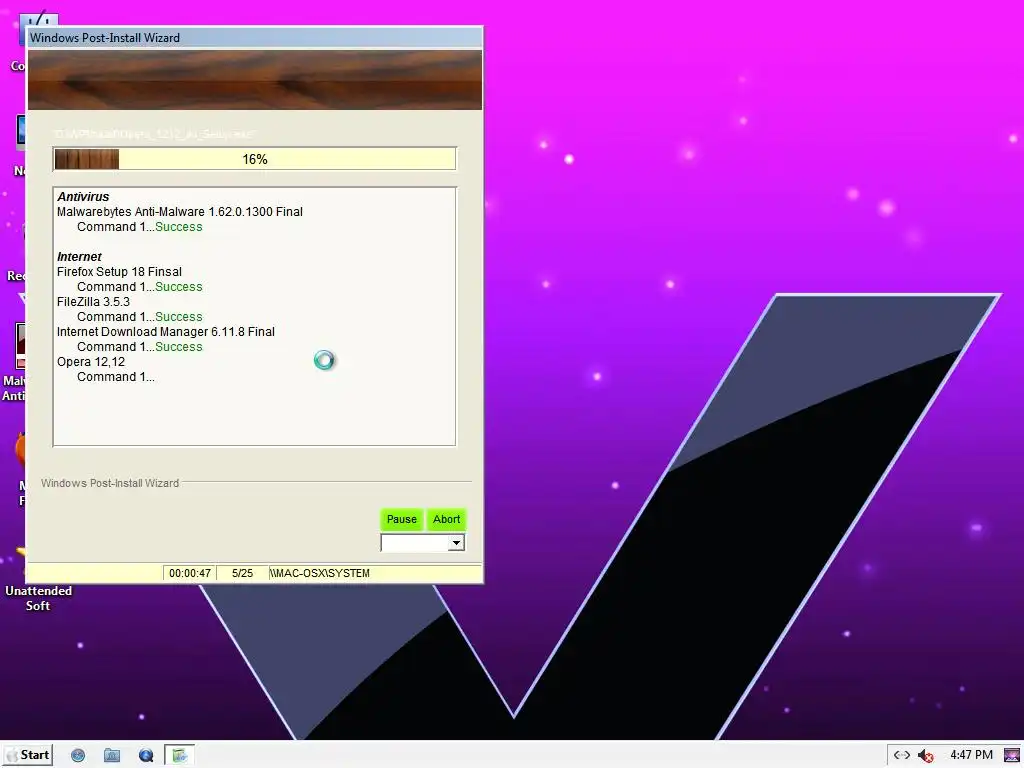1024x768 pixels.
Task: Click the active Post-Install Wizard taskbar button
Action: click(x=179, y=756)
